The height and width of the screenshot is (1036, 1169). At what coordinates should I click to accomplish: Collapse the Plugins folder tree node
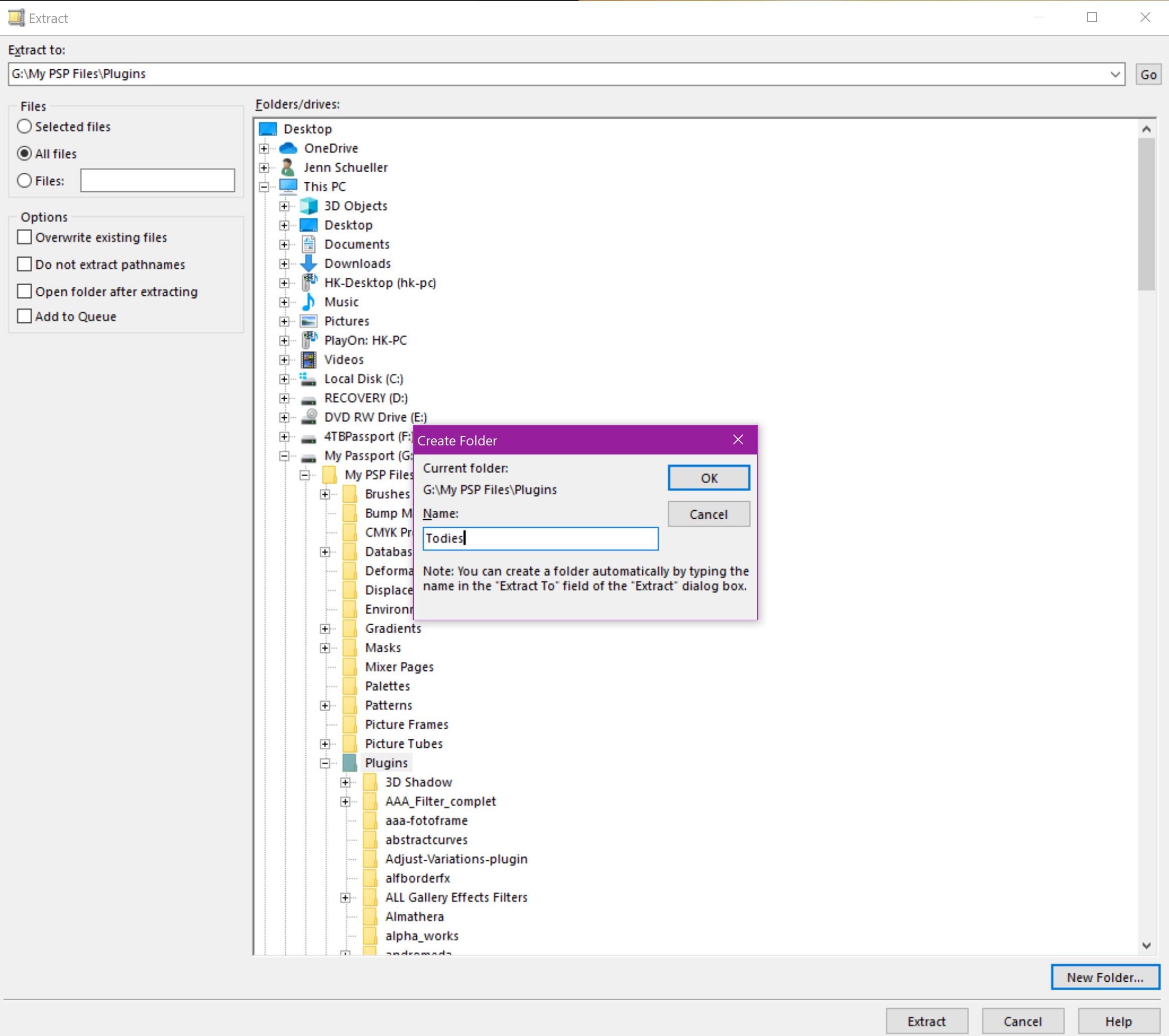point(325,763)
